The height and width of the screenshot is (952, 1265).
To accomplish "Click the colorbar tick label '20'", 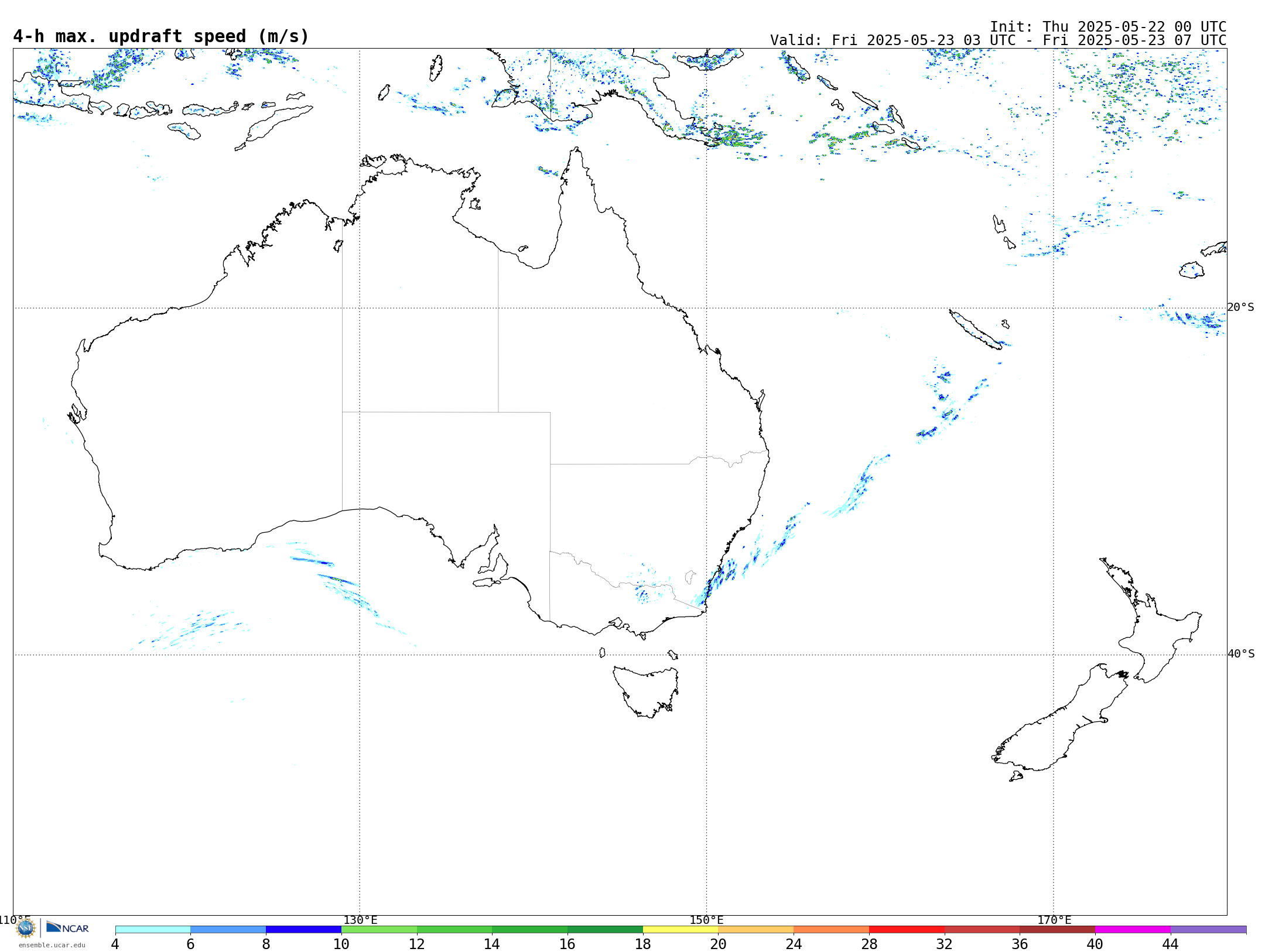I will pyautogui.click(x=719, y=944).
